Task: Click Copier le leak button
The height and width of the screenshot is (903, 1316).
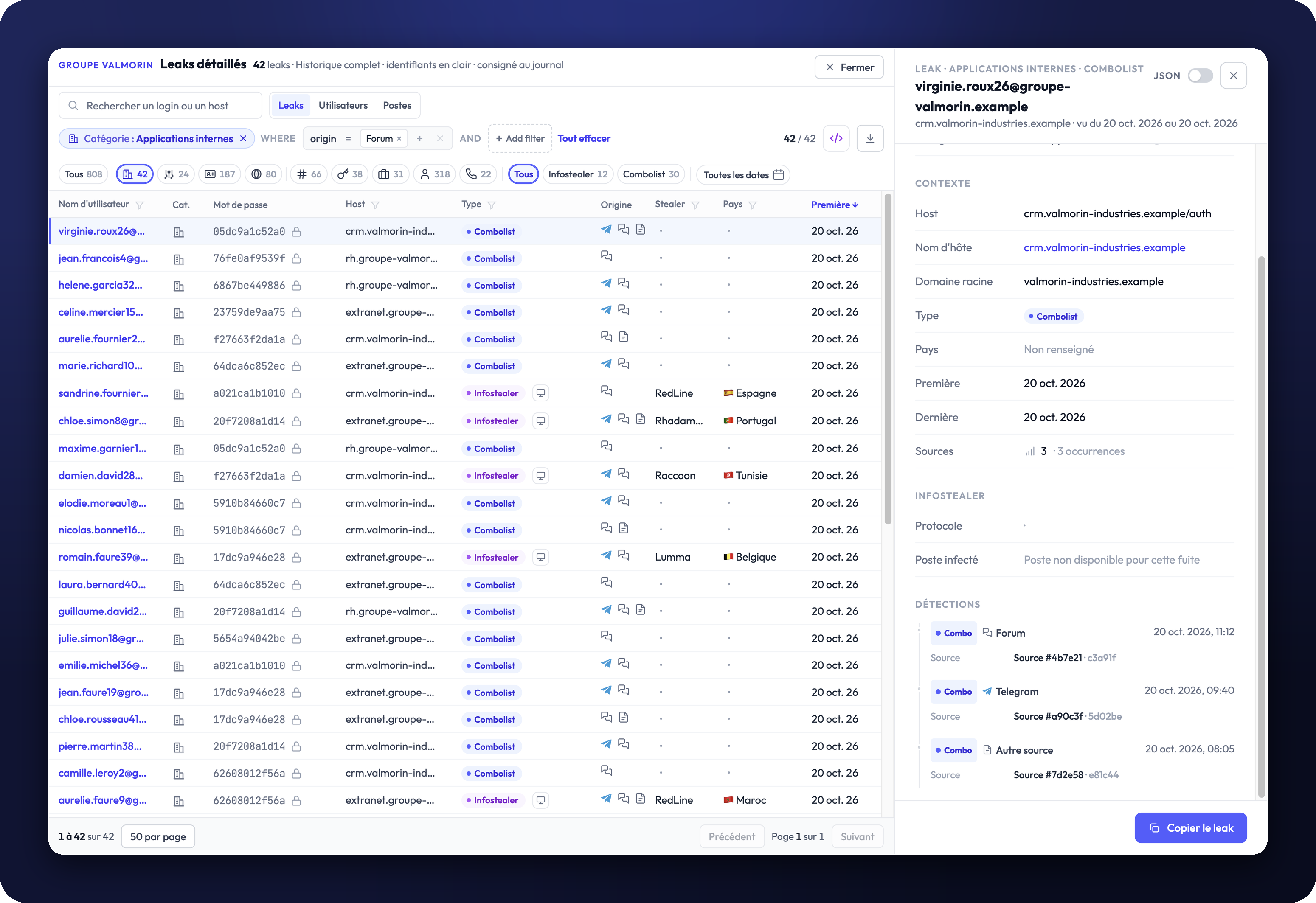Action: click(x=1190, y=828)
